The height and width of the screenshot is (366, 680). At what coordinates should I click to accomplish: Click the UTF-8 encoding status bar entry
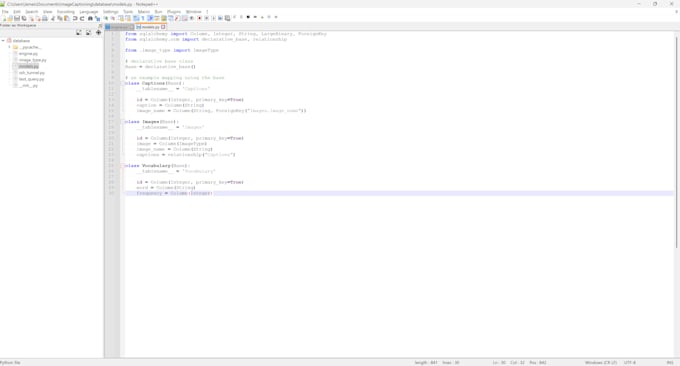tap(630, 363)
